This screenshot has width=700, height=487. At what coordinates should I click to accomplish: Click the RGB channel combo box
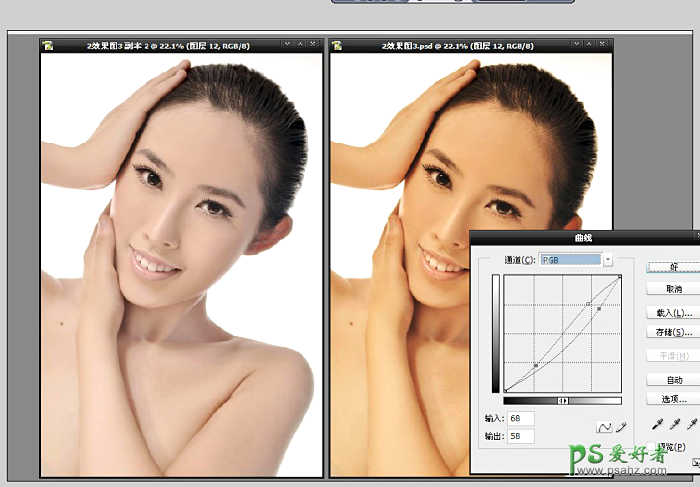[570, 259]
